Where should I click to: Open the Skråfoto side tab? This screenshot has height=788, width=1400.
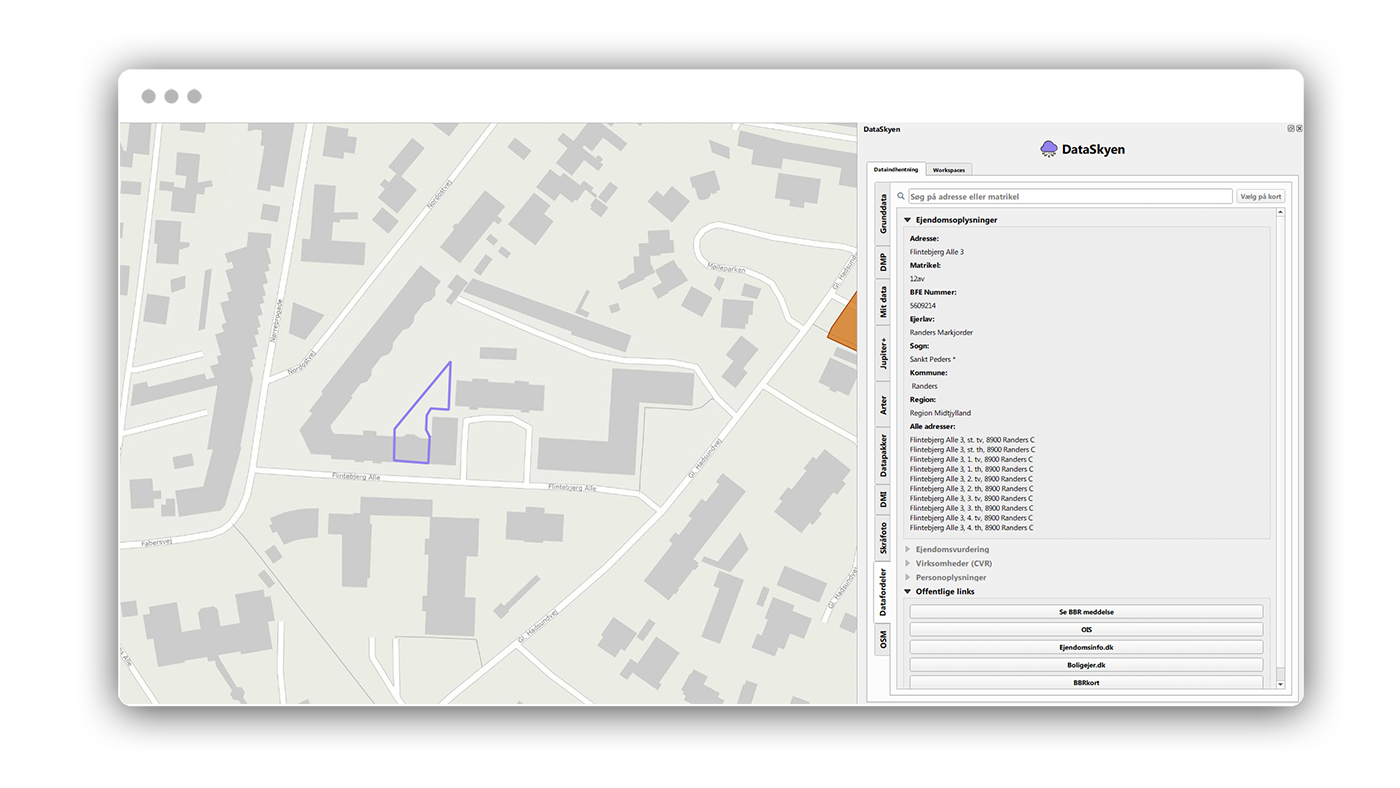pyautogui.click(x=883, y=537)
